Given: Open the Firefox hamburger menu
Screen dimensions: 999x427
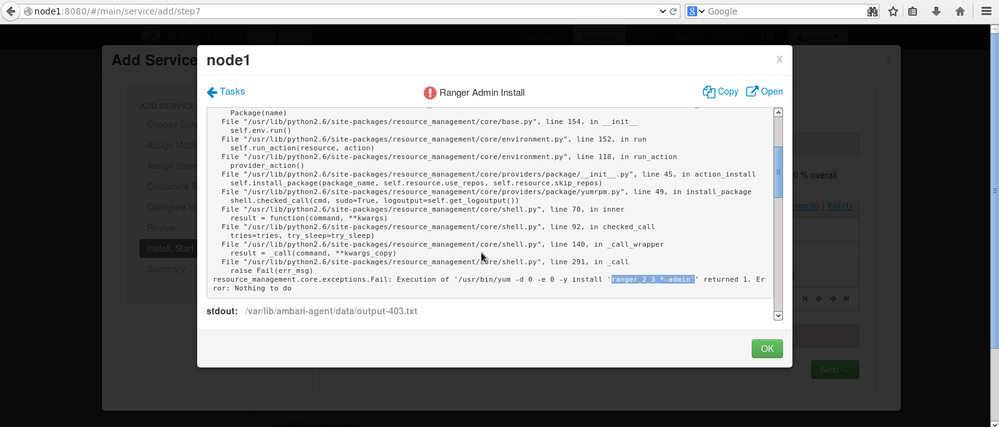Looking at the screenshot, I should [986, 11].
